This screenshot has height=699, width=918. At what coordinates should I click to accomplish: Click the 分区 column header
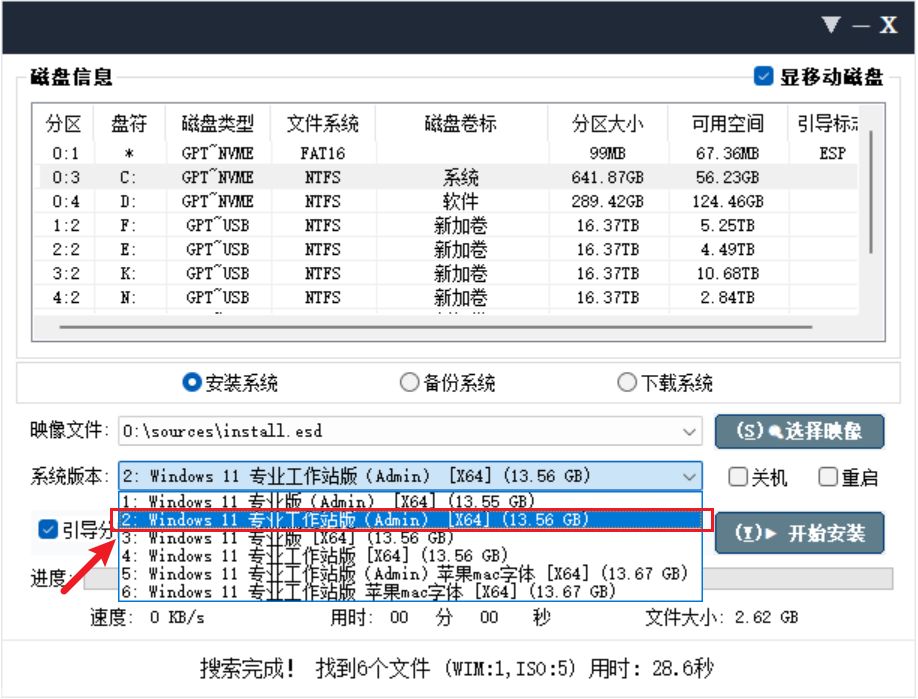coord(63,124)
